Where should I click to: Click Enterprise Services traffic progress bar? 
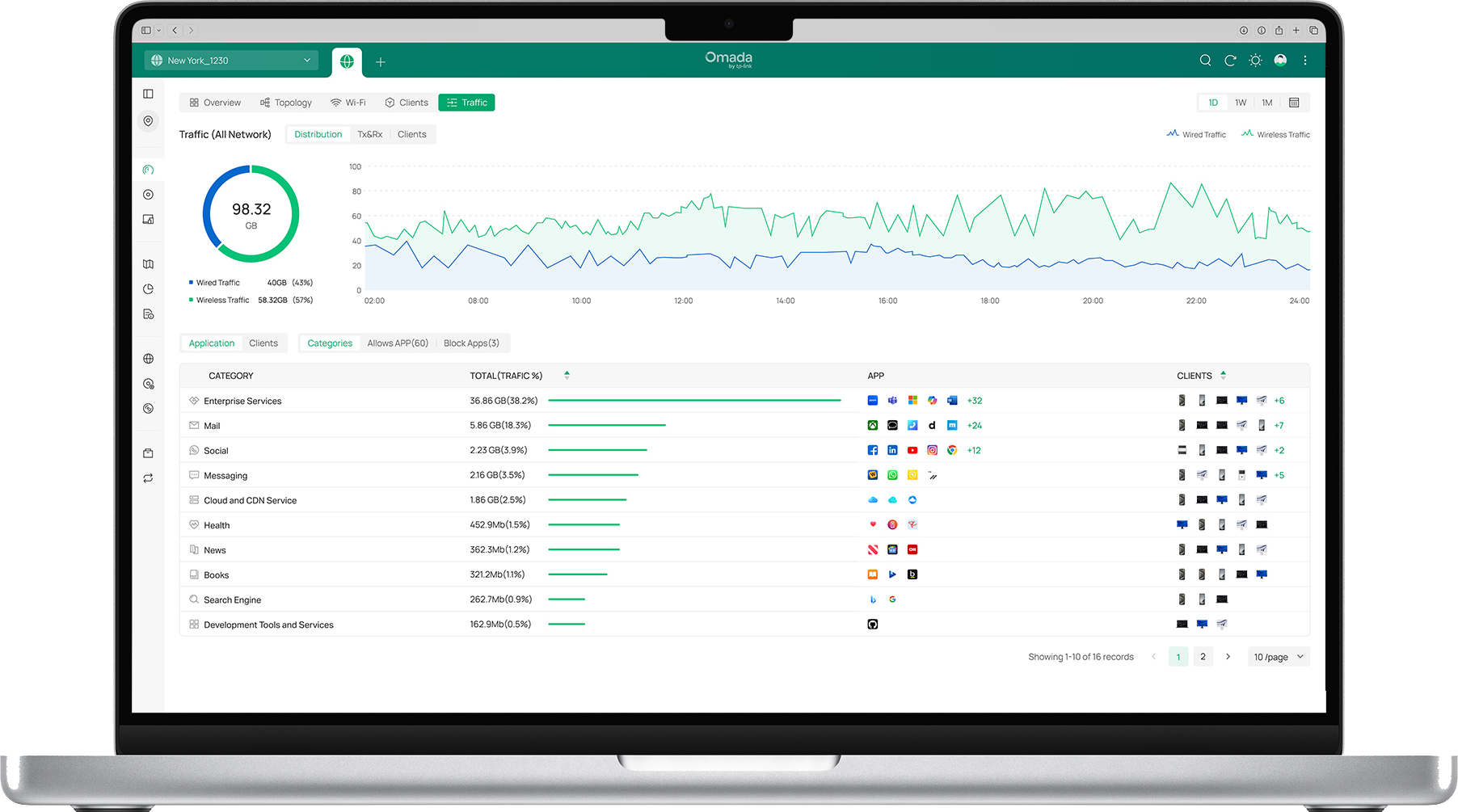pos(694,400)
